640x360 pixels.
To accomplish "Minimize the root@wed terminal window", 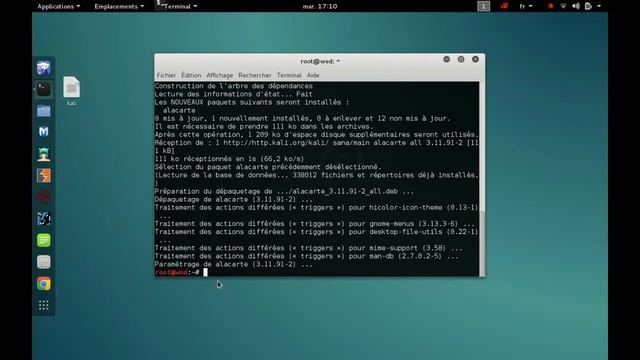I will tap(447, 59).
